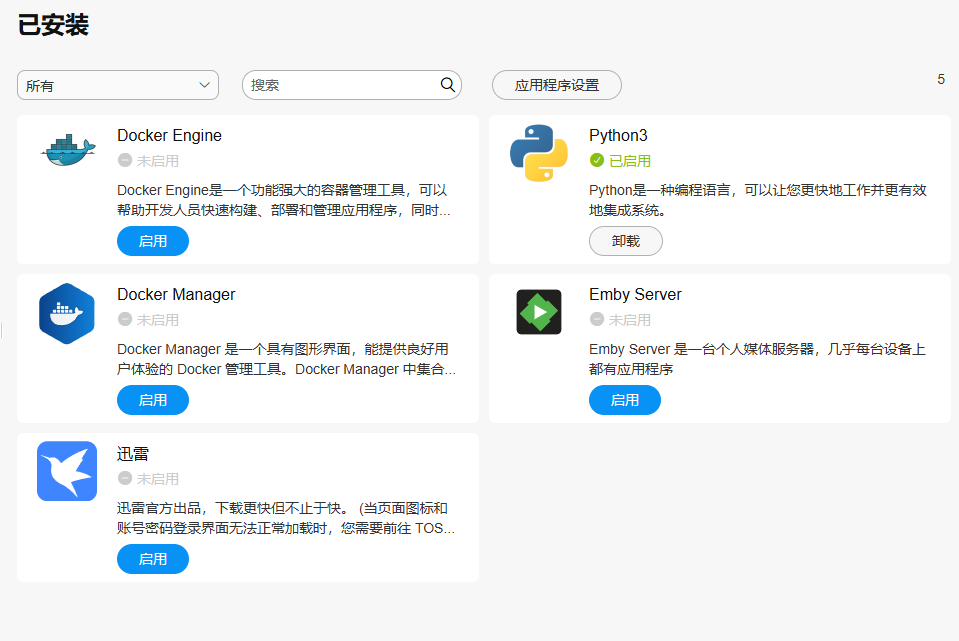Click the Emby Server title text
The width and height of the screenshot is (959, 641).
(x=635, y=294)
